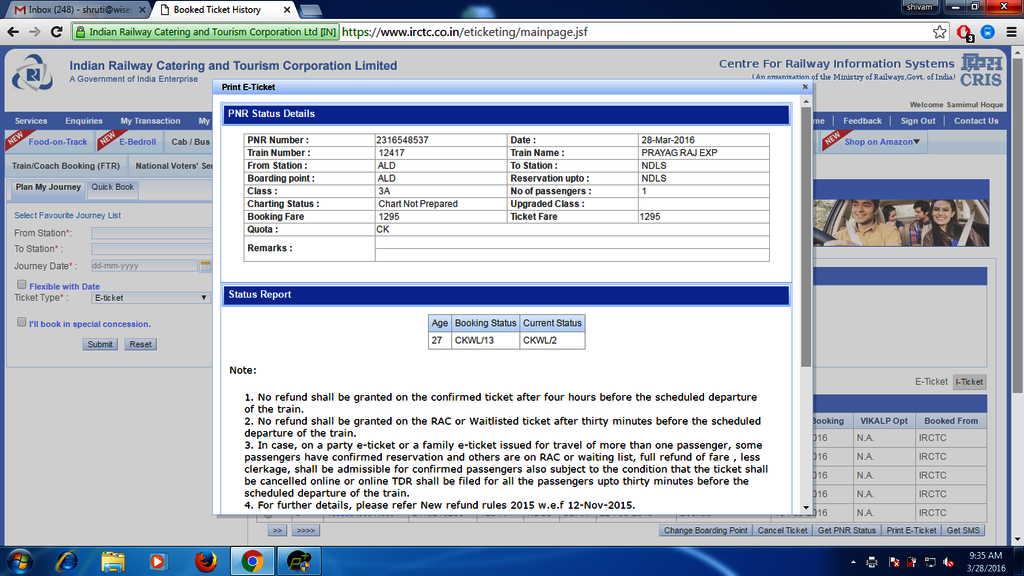Screen dimensions: 1024x576
Task: Open the Enquiries menu
Action: pos(84,121)
